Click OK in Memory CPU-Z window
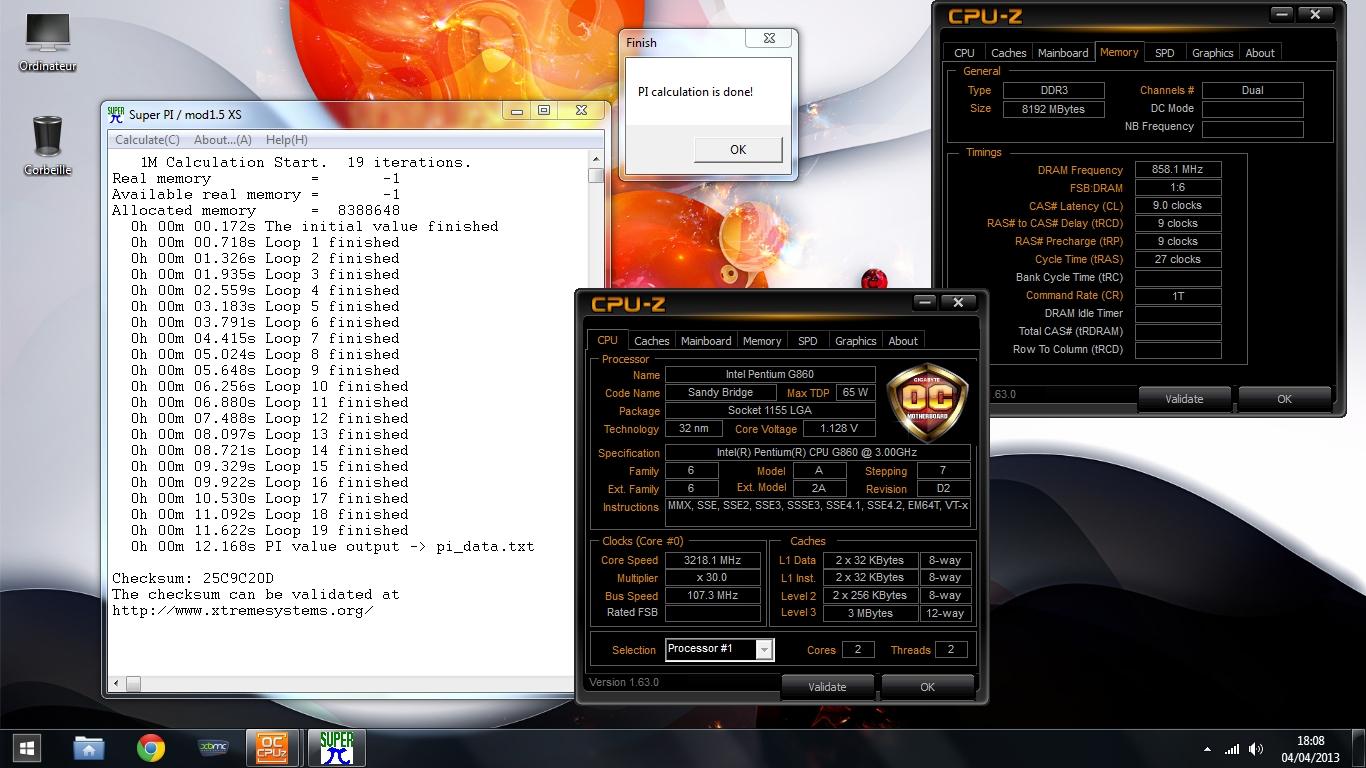Image resolution: width=1366 pixels, height=768 pixels. [x=1284, y=399]
